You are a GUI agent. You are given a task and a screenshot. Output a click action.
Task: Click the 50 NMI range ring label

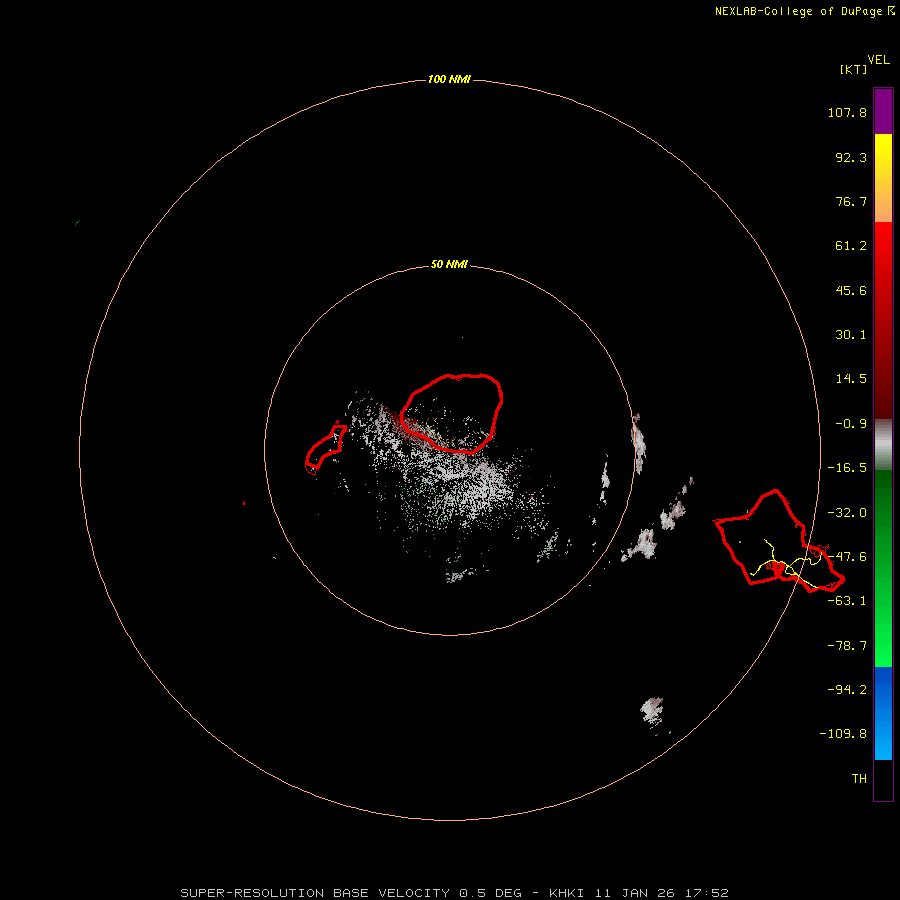click(x=449, y=264)
